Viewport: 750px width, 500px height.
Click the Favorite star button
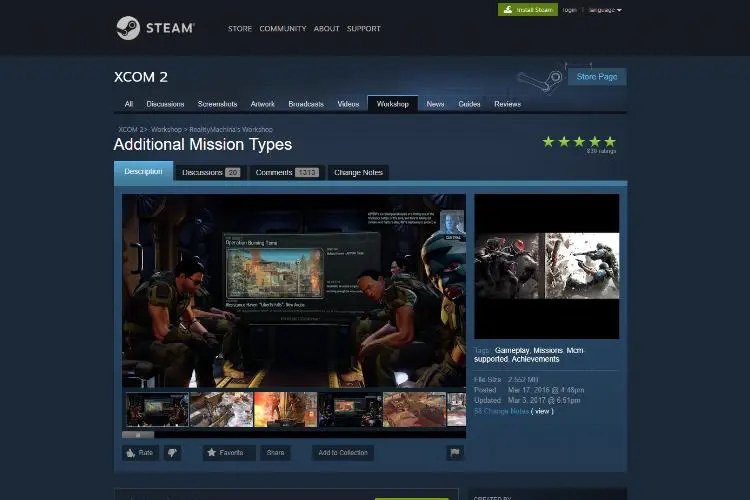click(x=229, y=453)
